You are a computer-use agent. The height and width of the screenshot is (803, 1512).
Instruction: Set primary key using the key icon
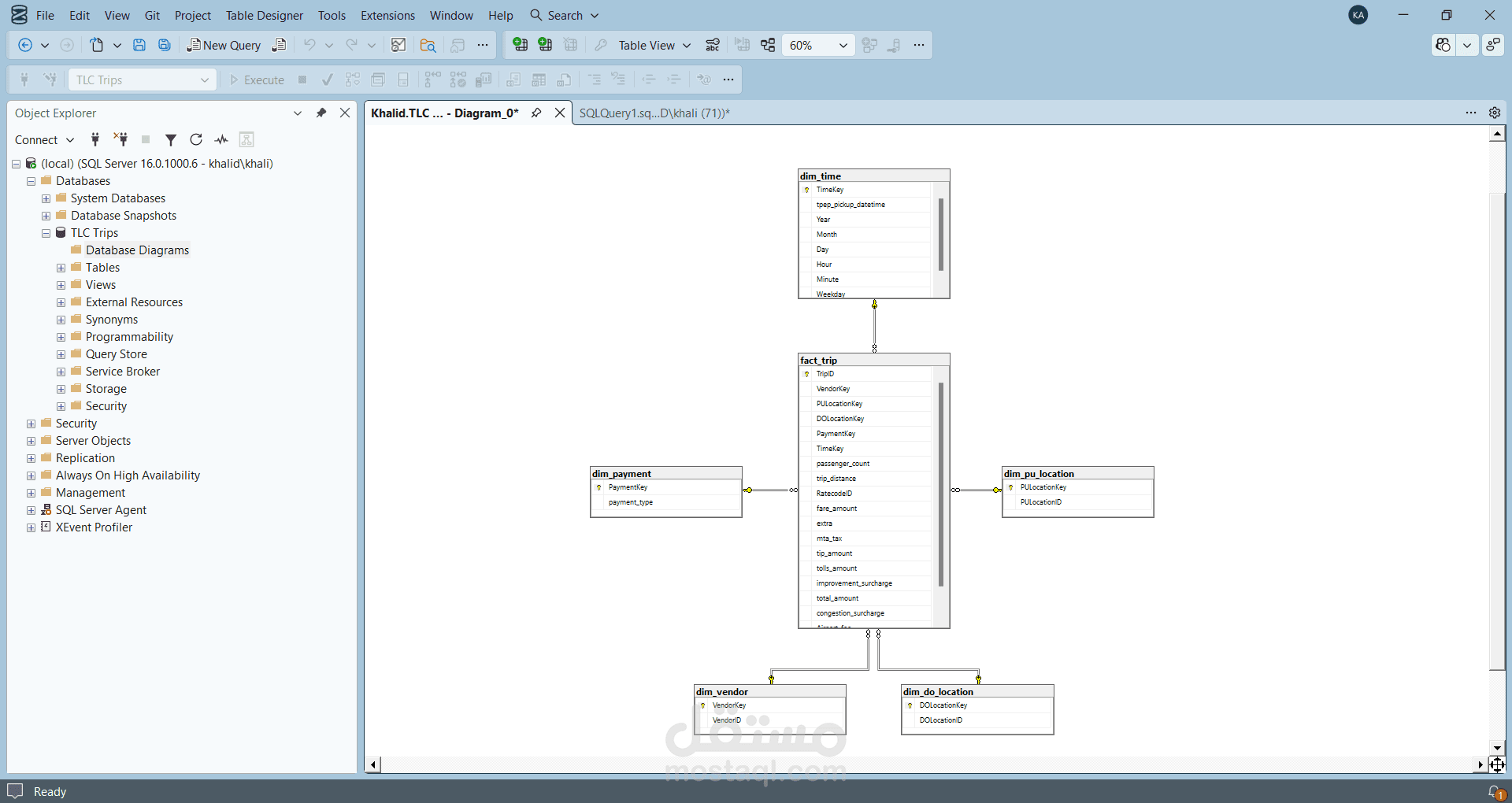click(x=600, y=45)
